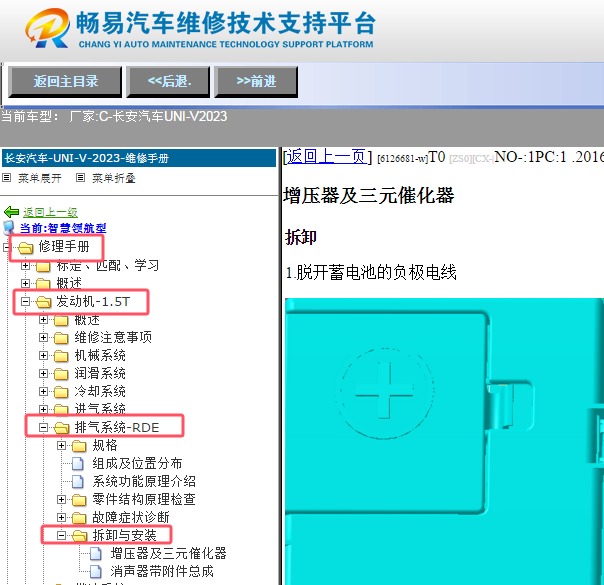The height and width of the screenshot is (585, 604).
Task: Select 规格 in the tree
Action: point(105,445)
